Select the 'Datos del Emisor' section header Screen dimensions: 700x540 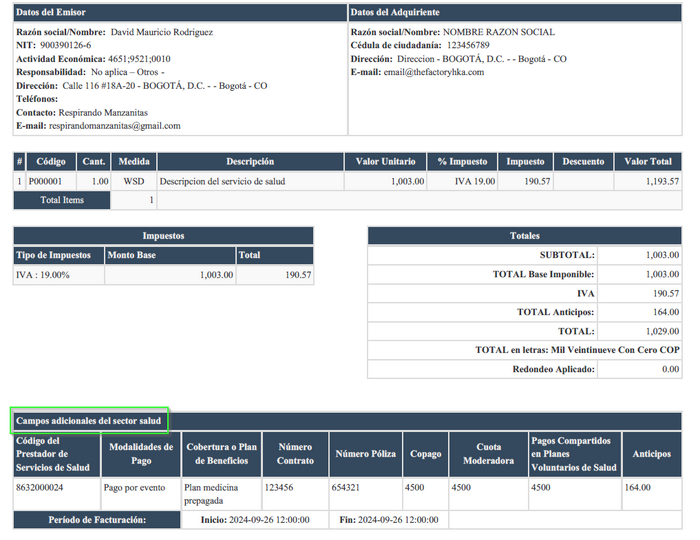[x=51, y=12]
